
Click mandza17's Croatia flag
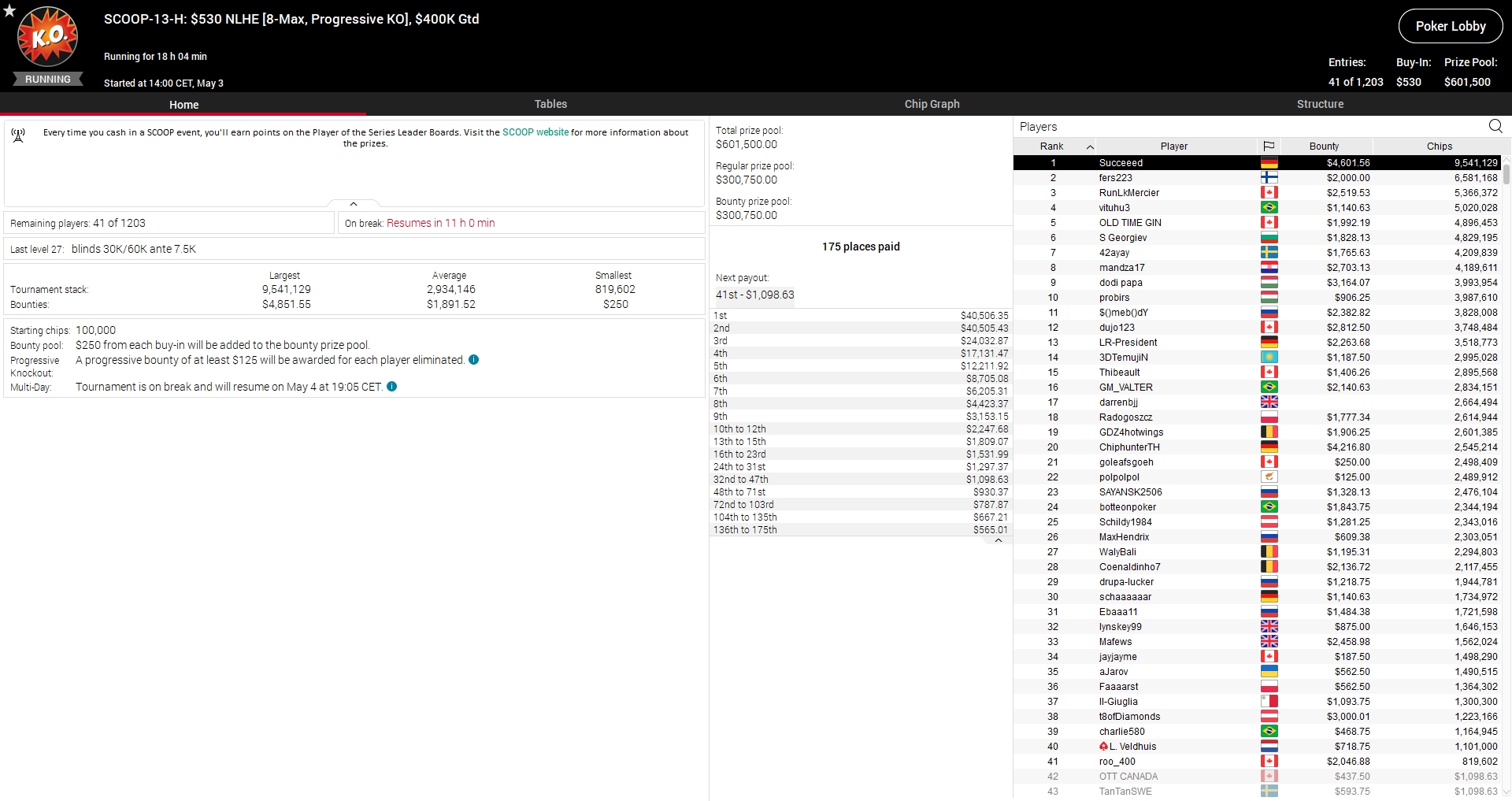coord(1269,268)
